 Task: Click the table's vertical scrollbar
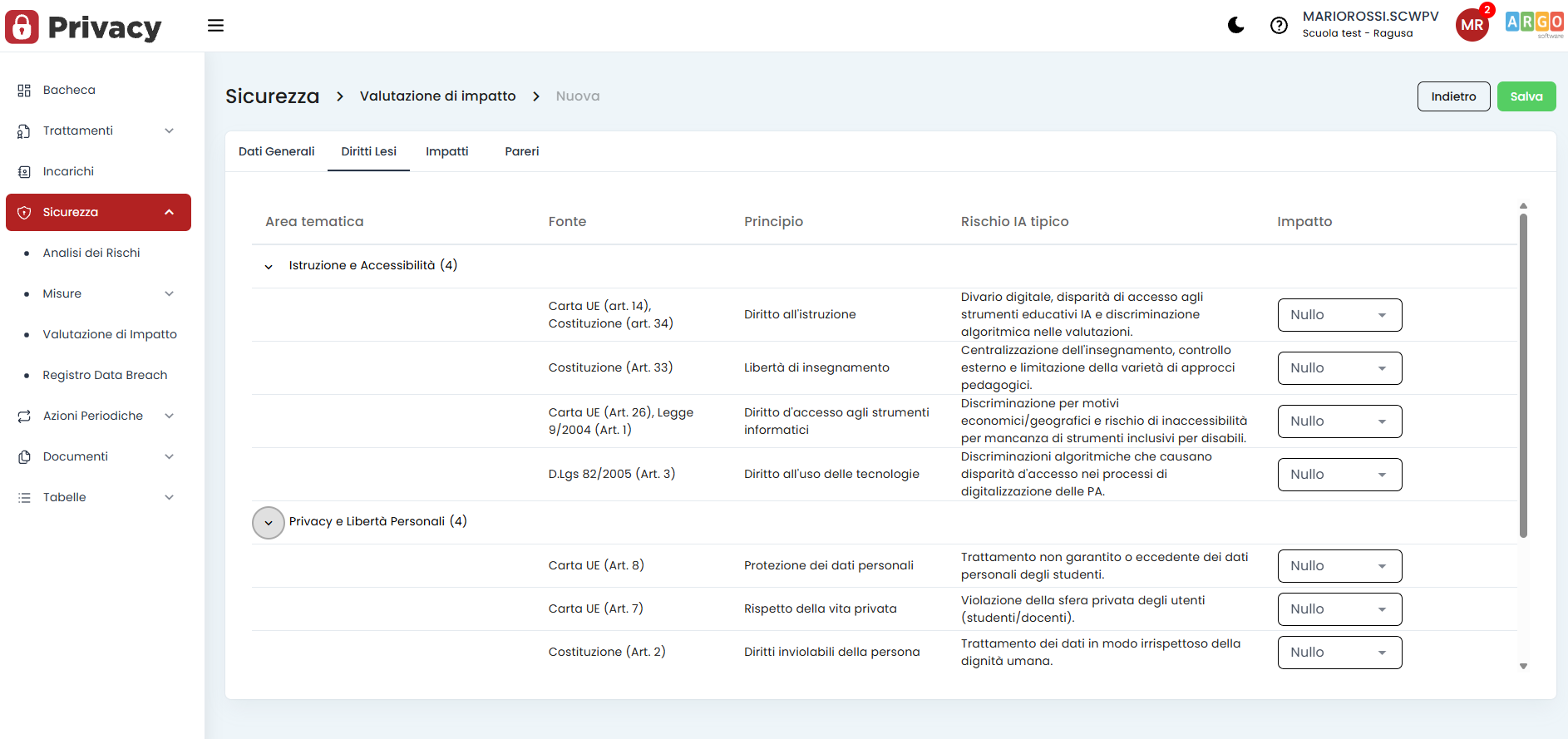coord(1523,374)
